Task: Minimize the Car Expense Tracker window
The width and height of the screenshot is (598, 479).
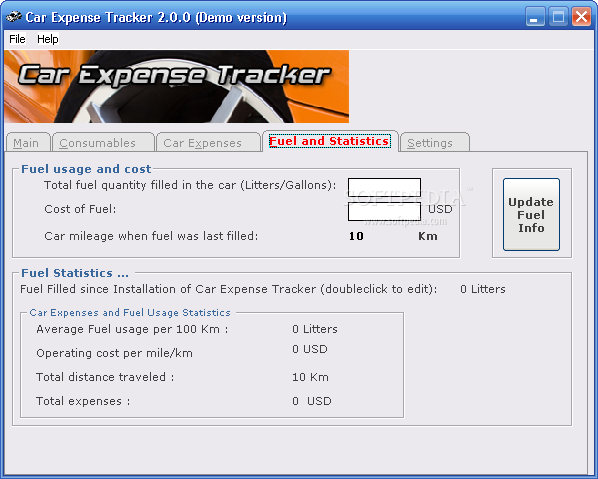Action: tap(535, 17)
